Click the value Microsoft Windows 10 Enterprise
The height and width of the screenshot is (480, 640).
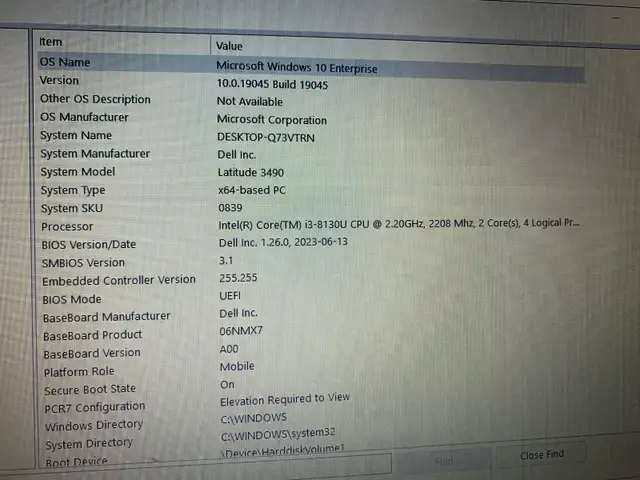pyautogui.click(x=297, y=67)
